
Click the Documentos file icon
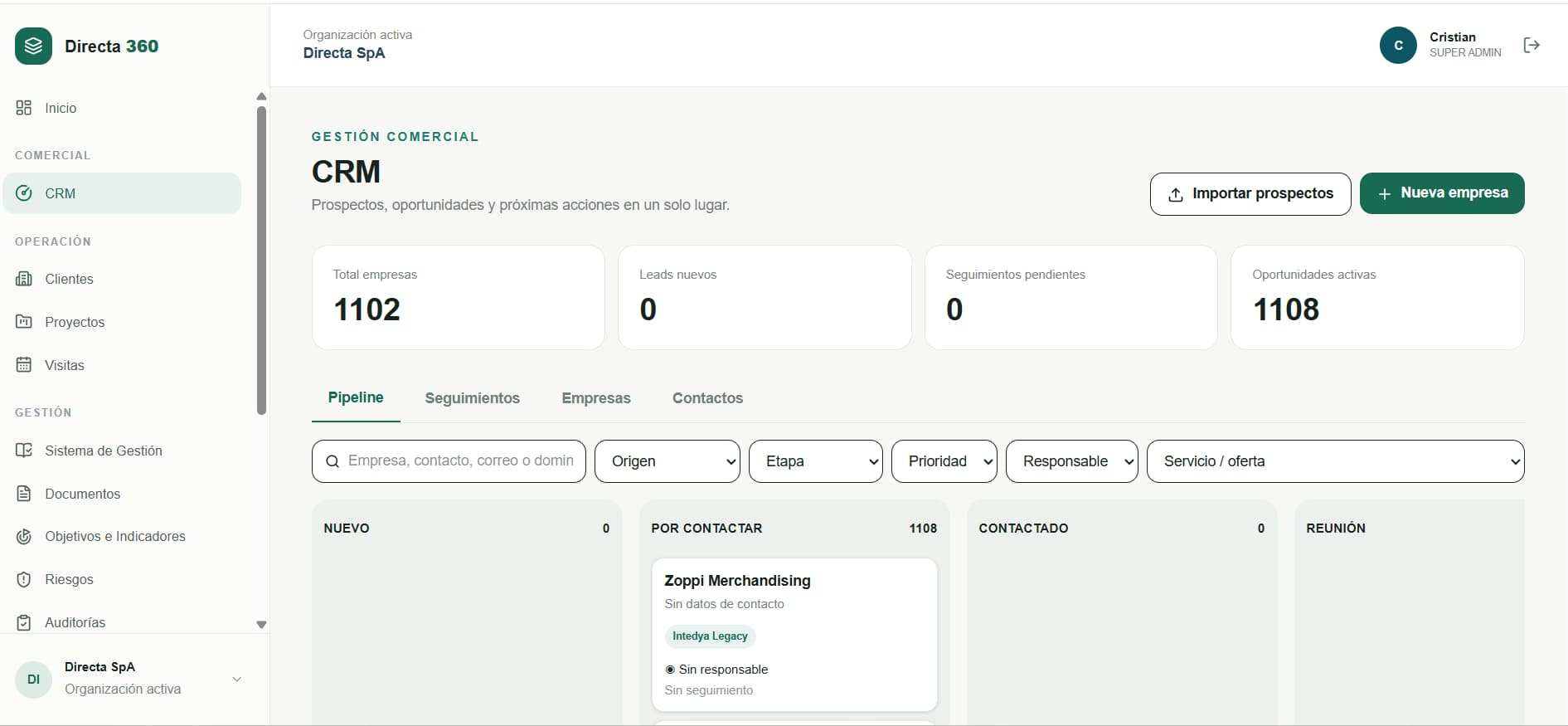(x=24, y=494)
